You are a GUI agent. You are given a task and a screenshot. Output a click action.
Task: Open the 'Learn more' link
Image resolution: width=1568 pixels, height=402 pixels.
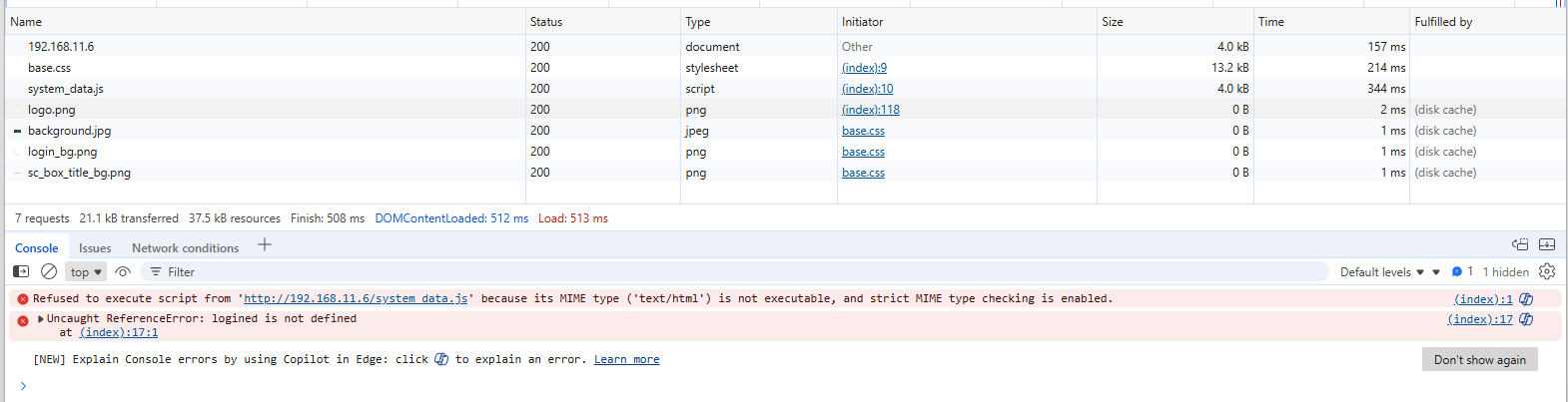pos(626,360)
